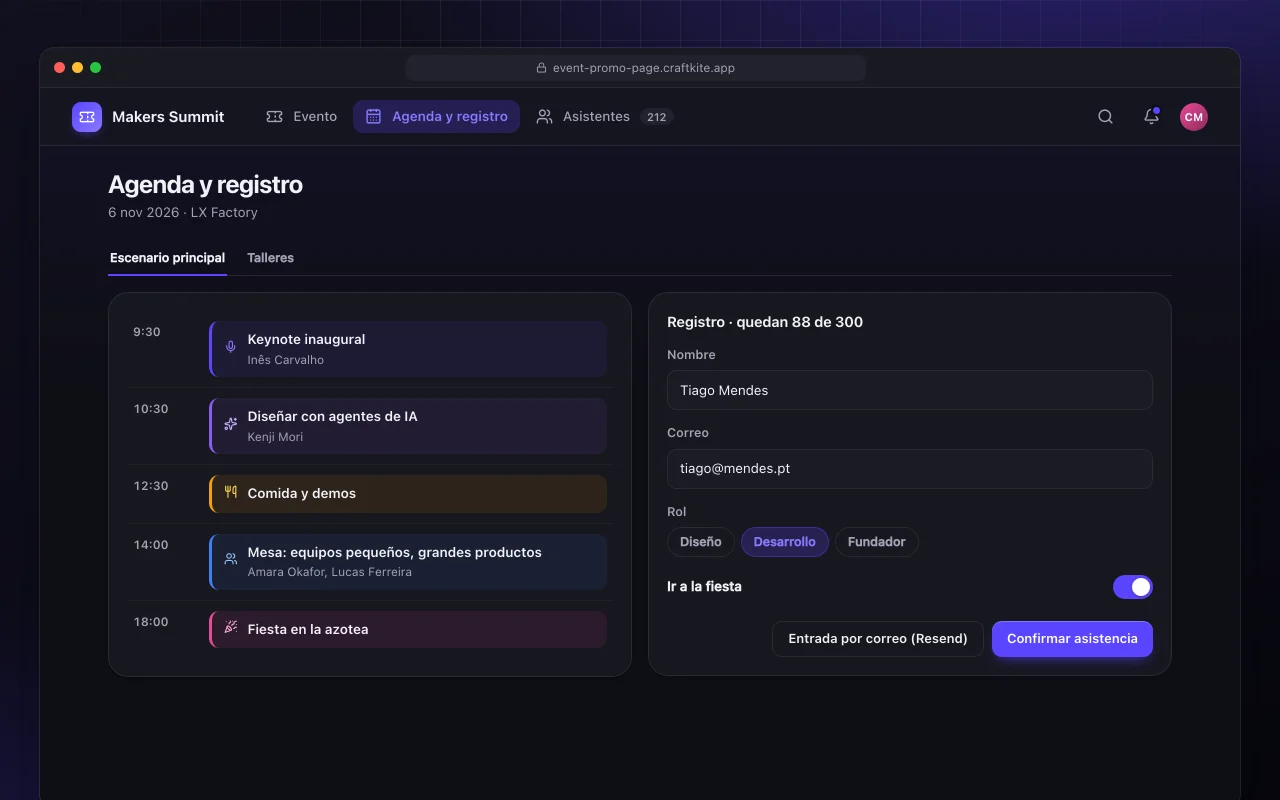Viewport: 1280px width, 800px height.
Task: Click the Confirmar asistencia button
Action: [1072, 639]
